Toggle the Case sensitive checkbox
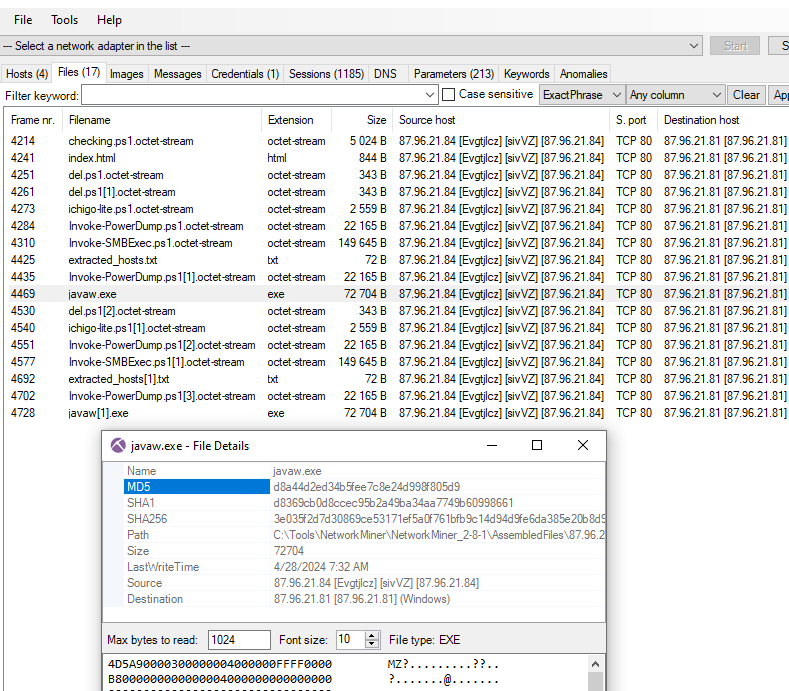This screenshot has height=691, width=789. pos(449,94)
